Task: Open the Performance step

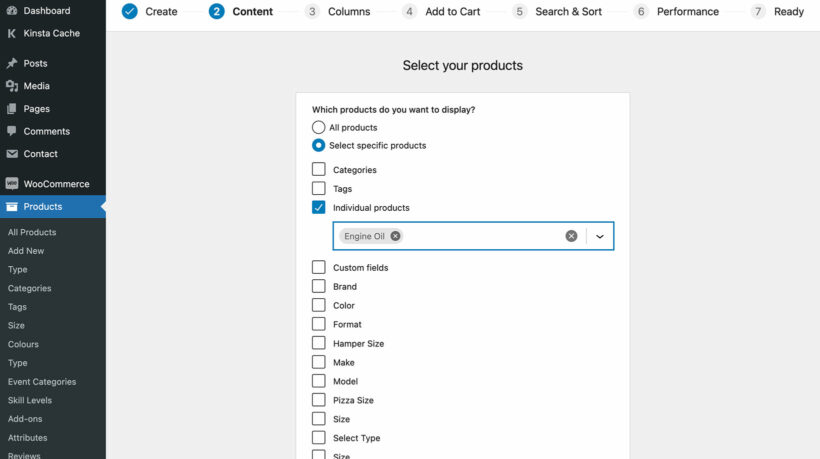Action: click(688, 12)
